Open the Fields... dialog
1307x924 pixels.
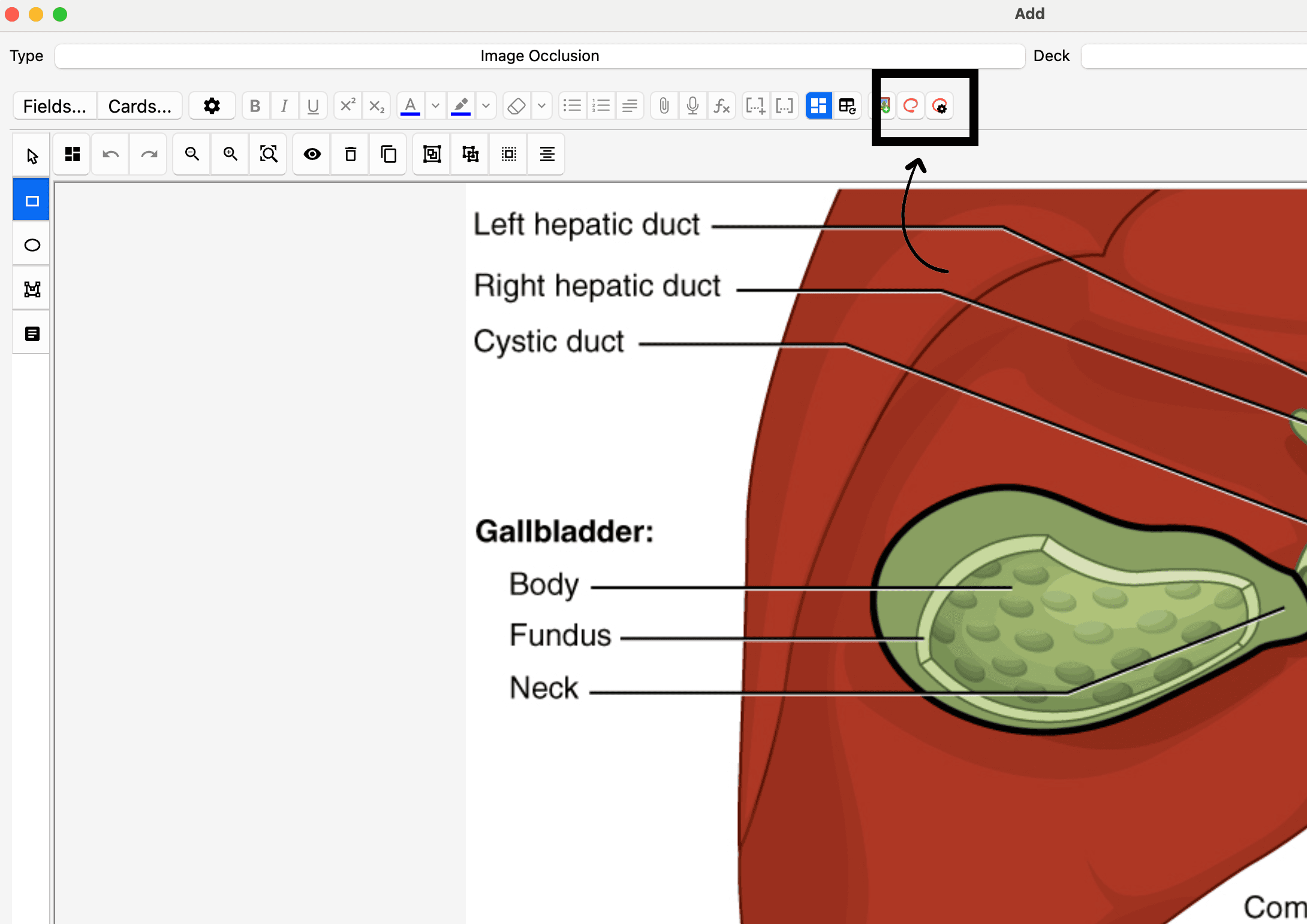tap(54, 106)
